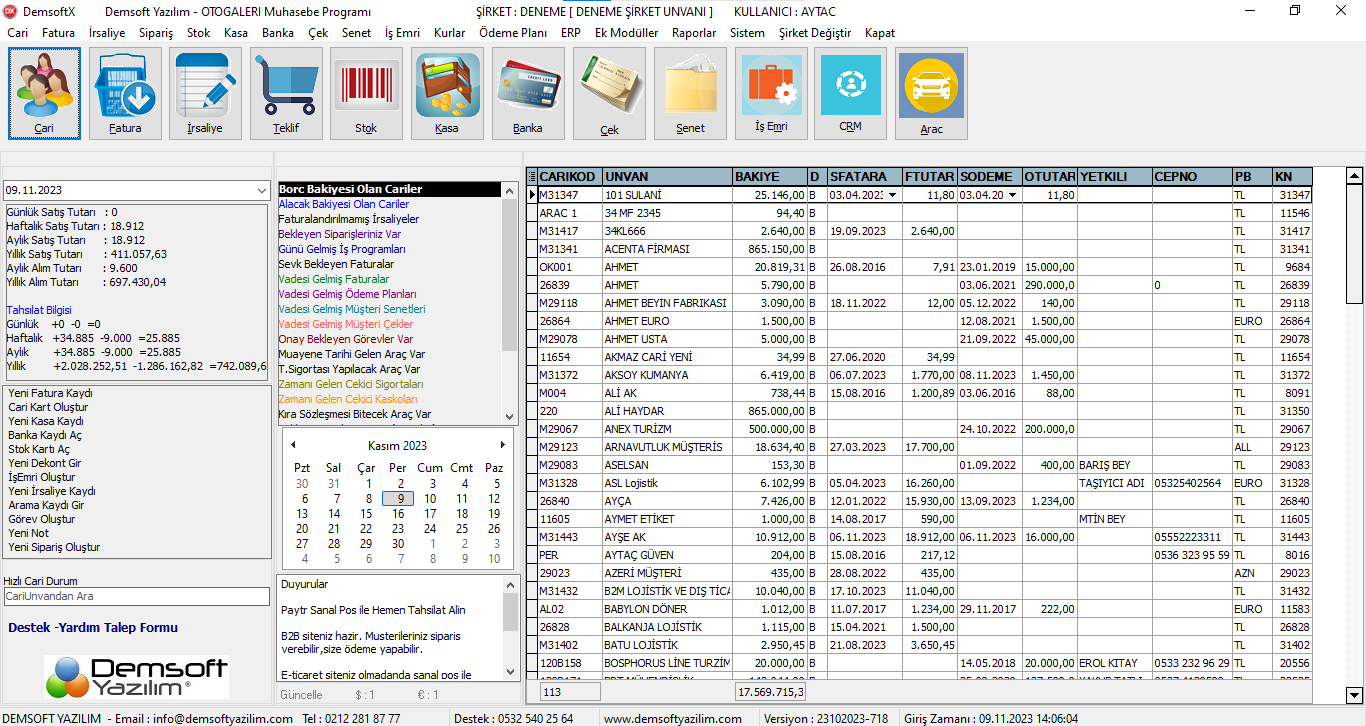Screen dimensions: 1366x726
Task: Go to previous month in calendar
Action: point(293,445)
